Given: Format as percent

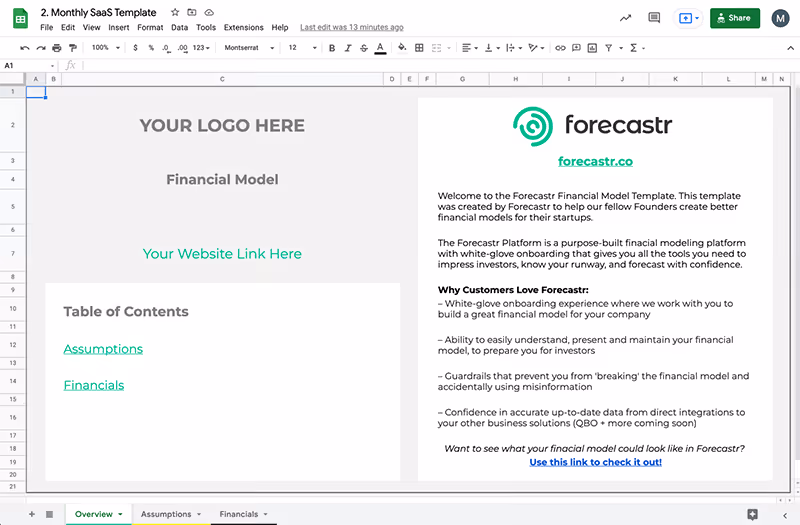Looking at the screenshot, I should (x=151, y=48).
